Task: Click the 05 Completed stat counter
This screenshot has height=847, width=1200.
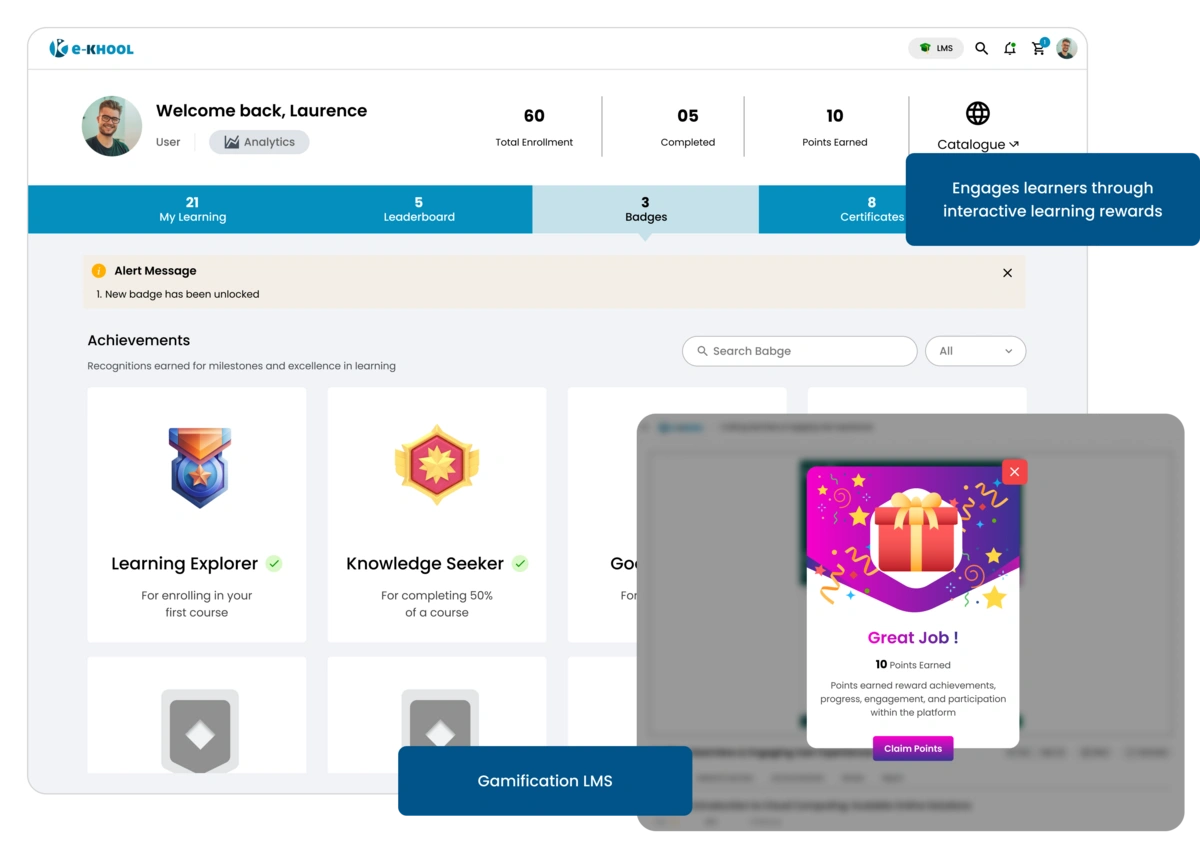Action: click(687, 126)
